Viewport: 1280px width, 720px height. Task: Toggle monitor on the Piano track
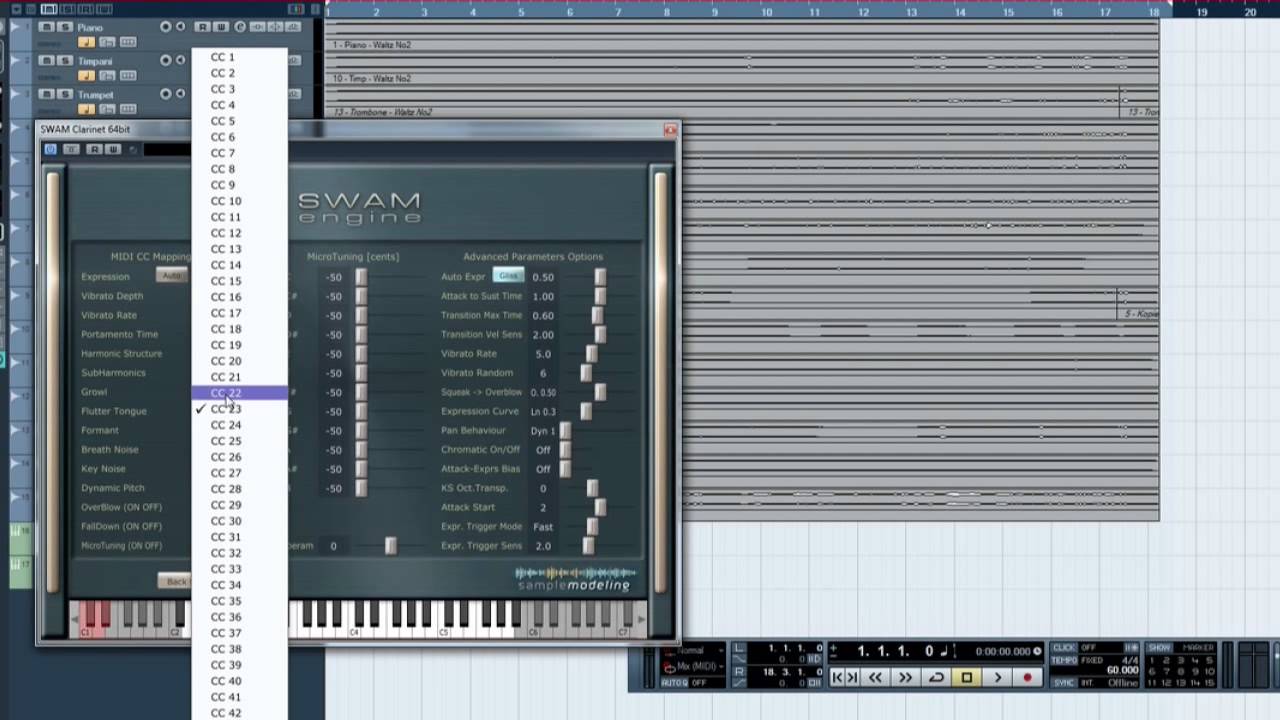(180, 26)
